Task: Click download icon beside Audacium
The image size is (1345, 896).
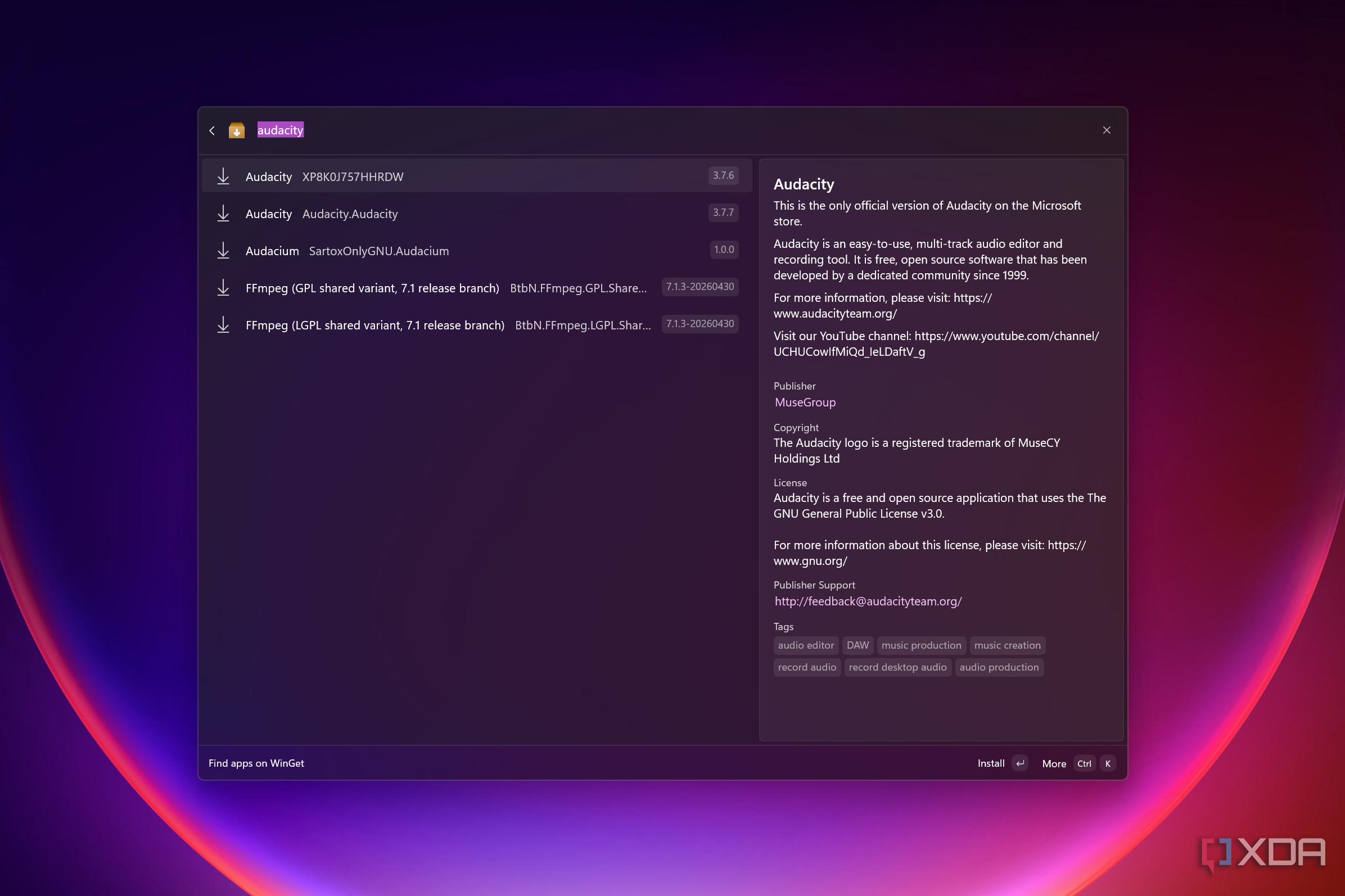Action: [223, 250]
